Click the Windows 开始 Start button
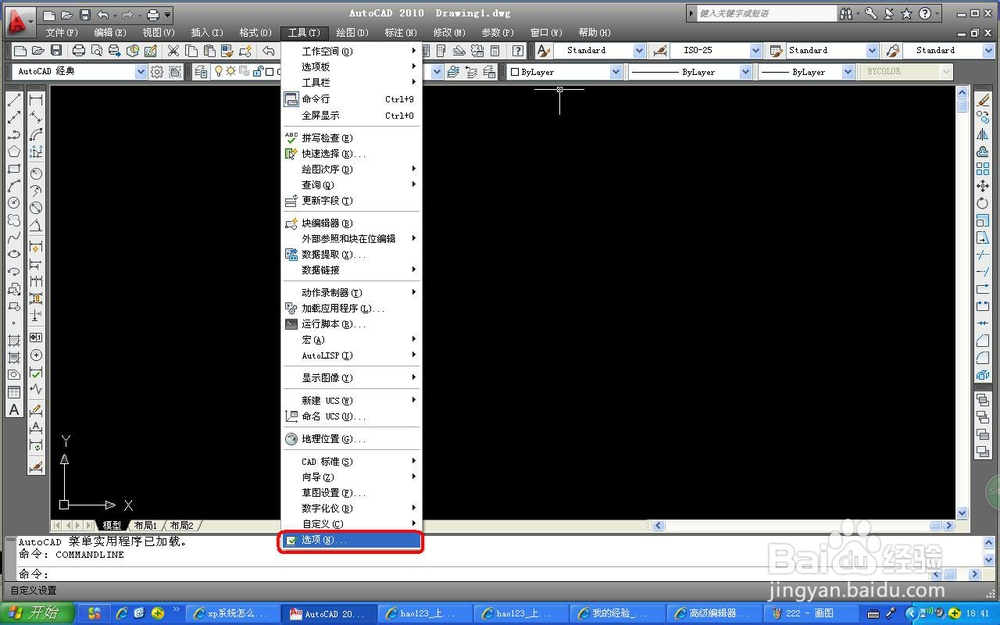 [36, 614]
